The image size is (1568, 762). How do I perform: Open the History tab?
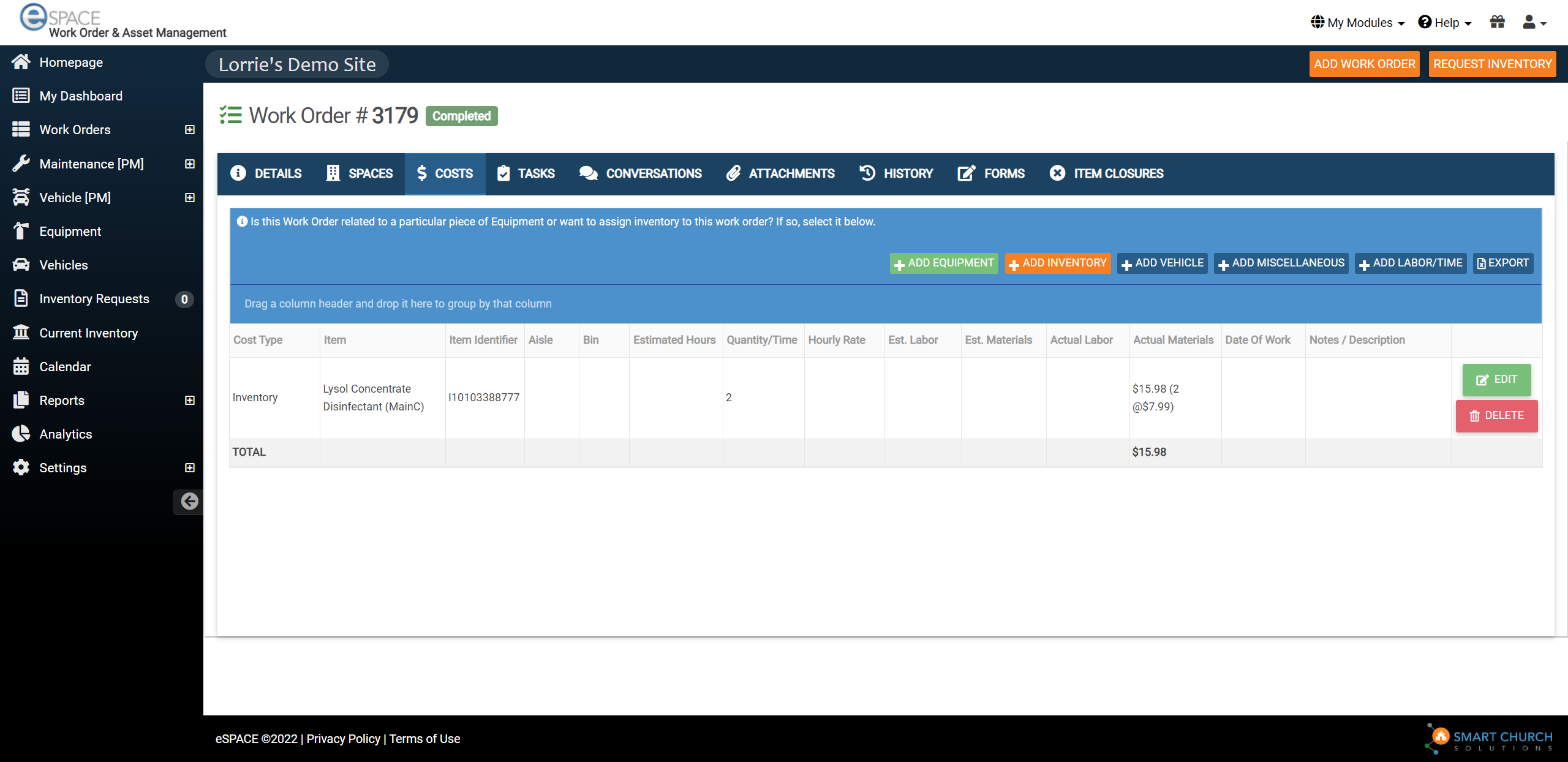point(896,173)
